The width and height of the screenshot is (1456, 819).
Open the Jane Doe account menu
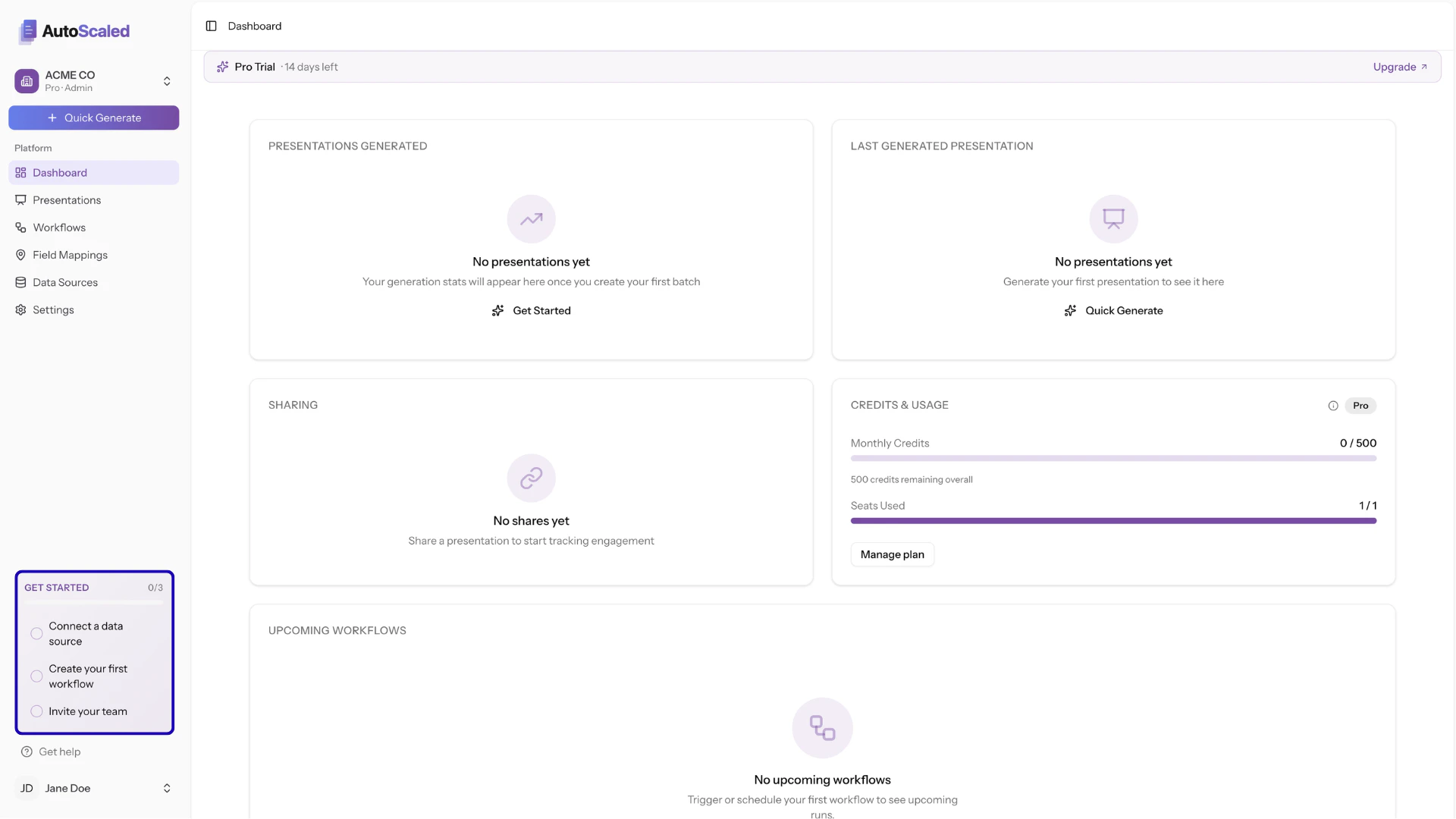166,788
